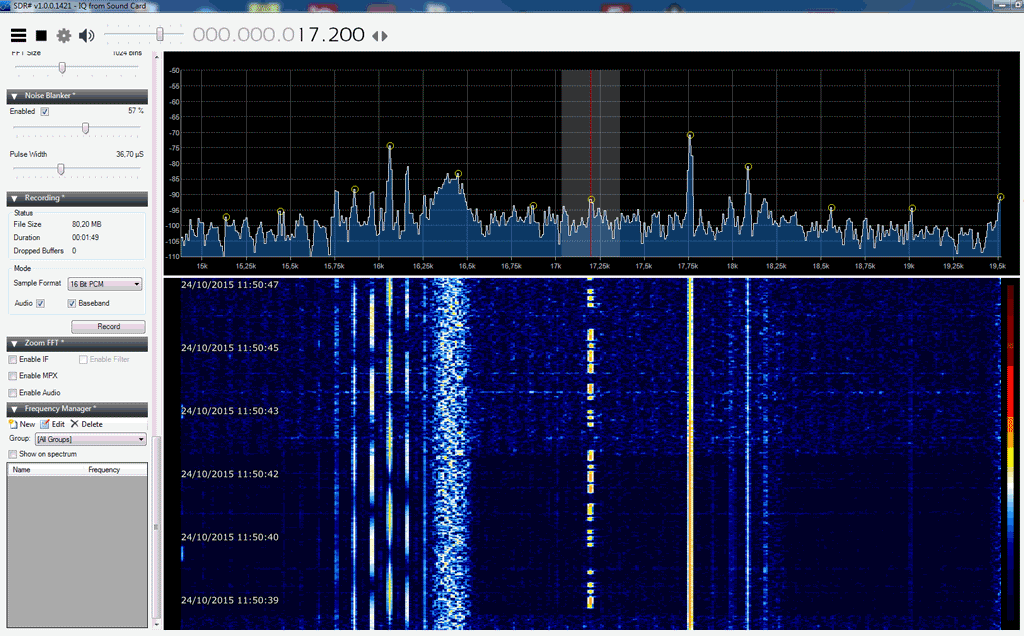Click the 16k frequency axis label

click(x=379, y=266)
